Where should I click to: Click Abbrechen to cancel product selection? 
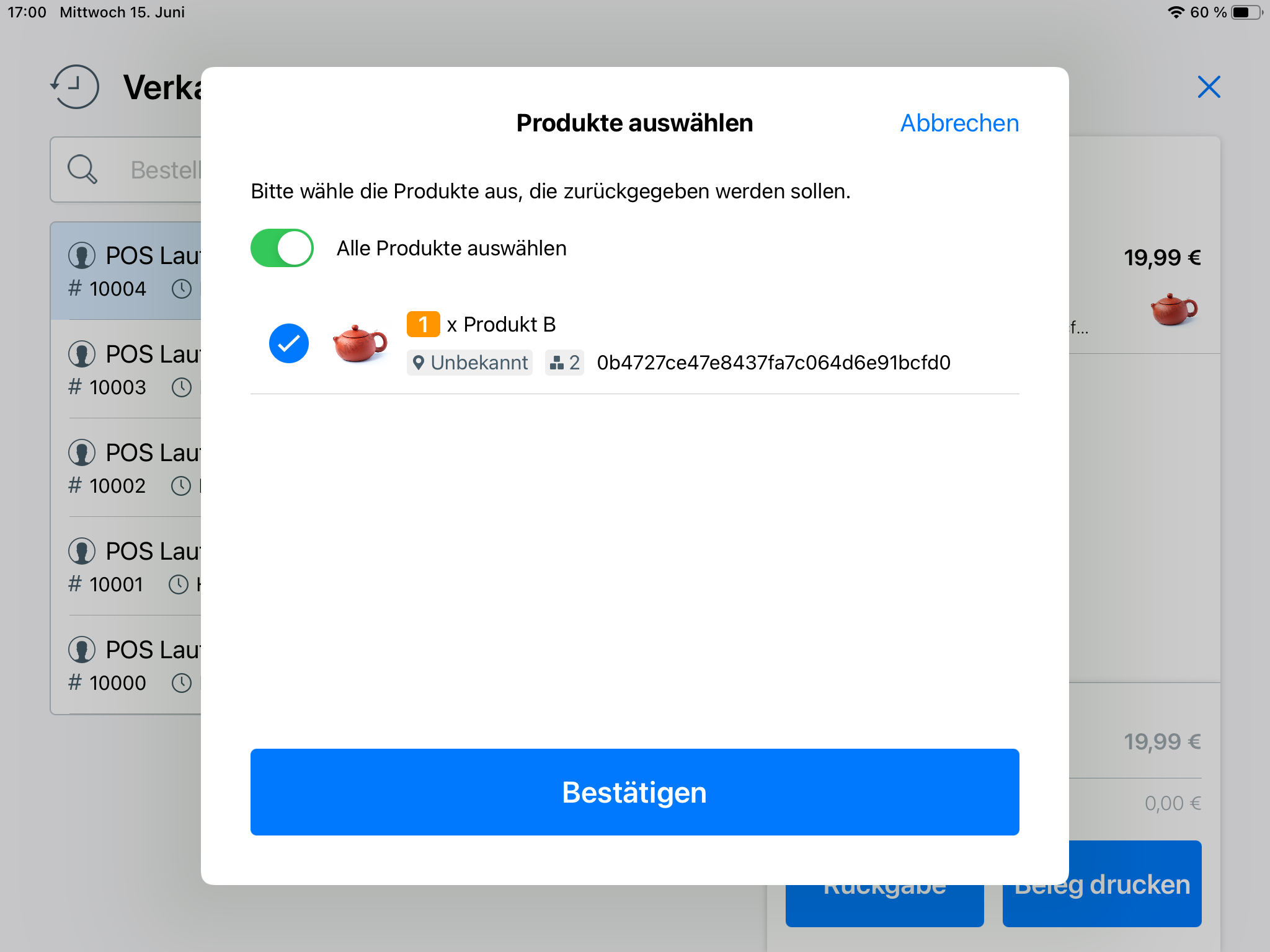[x=959, y=123]
